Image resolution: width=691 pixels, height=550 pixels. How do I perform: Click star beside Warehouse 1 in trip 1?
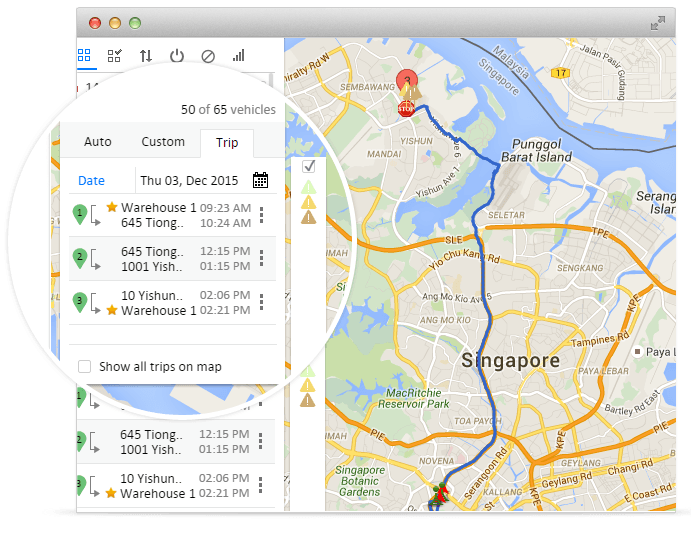coord(112,207)
